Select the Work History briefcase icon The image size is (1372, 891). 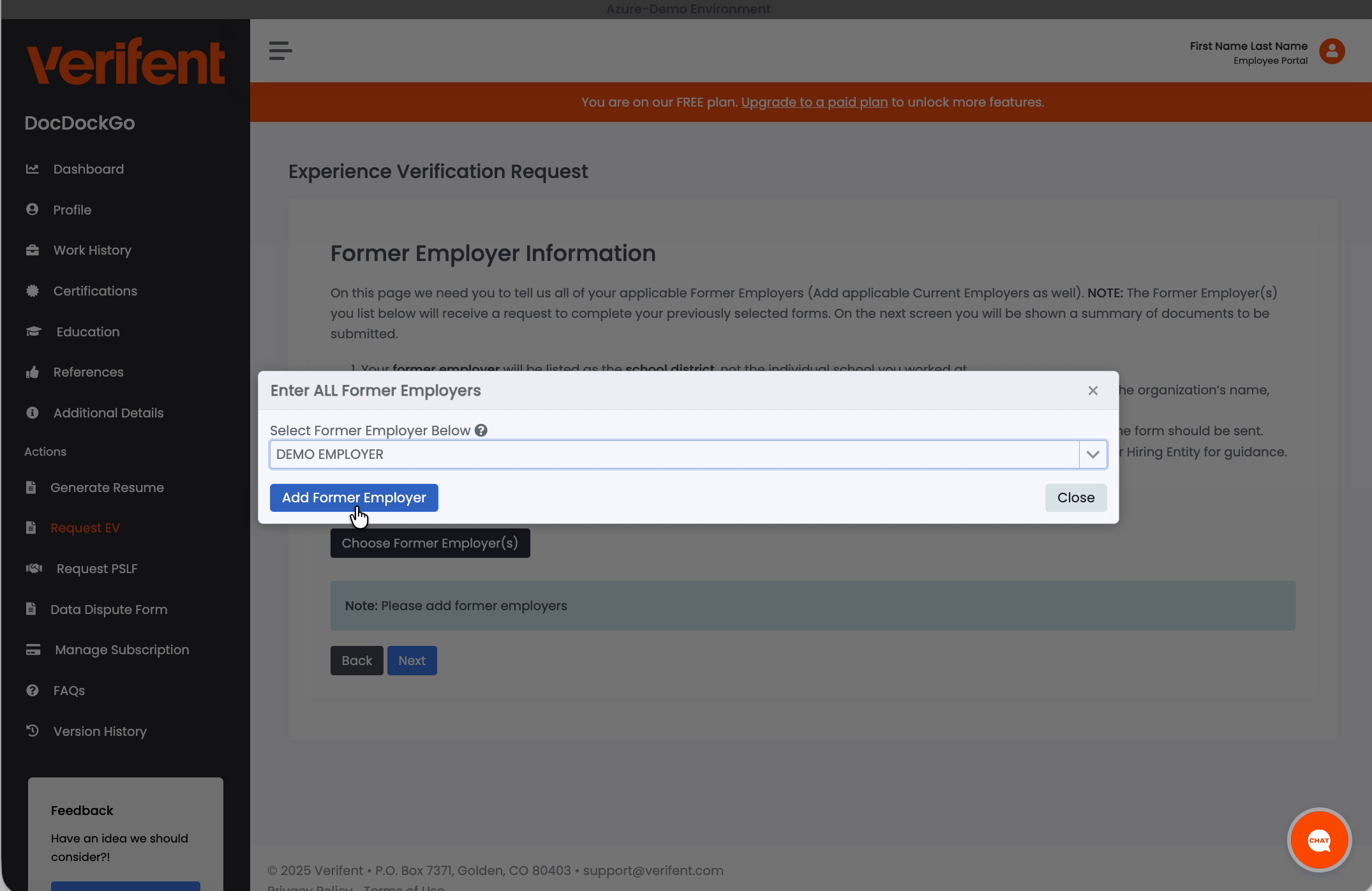(x=33, y=250)
